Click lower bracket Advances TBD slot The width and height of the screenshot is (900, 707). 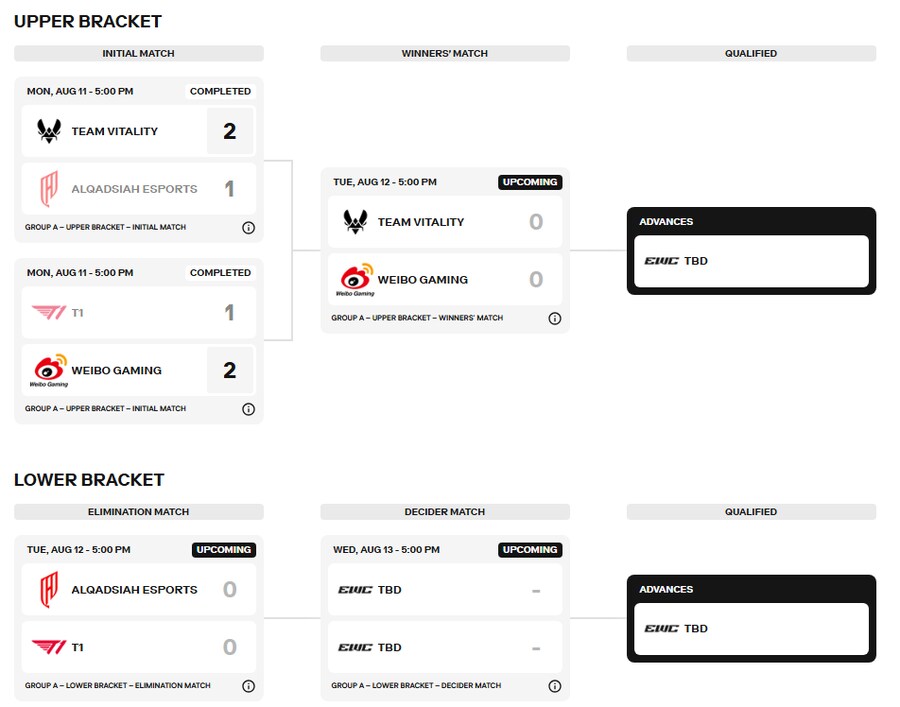751,629
